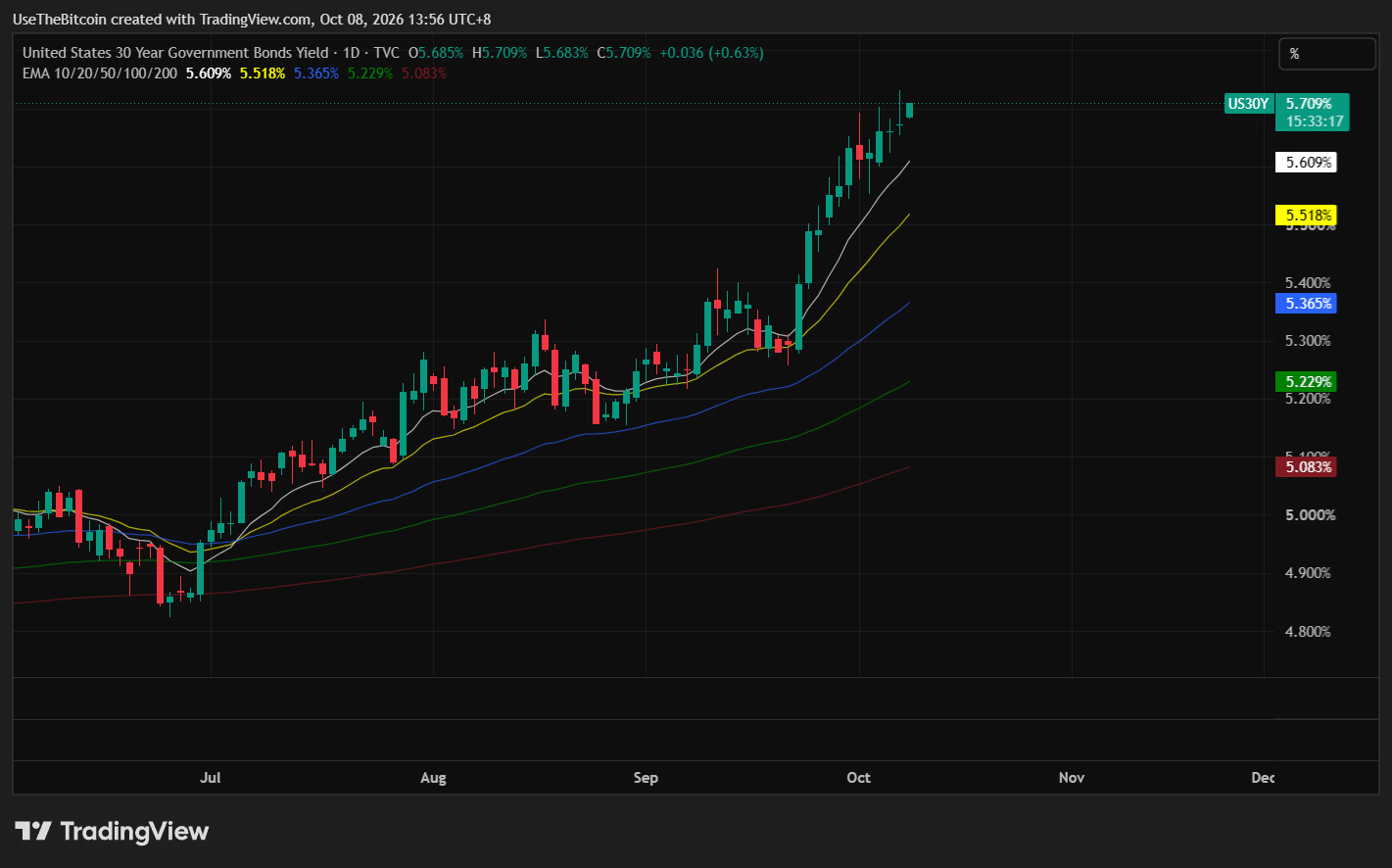Click the 5.400% price axis label
Viewport: 1392px width, 868px height.
(1309, 283)
